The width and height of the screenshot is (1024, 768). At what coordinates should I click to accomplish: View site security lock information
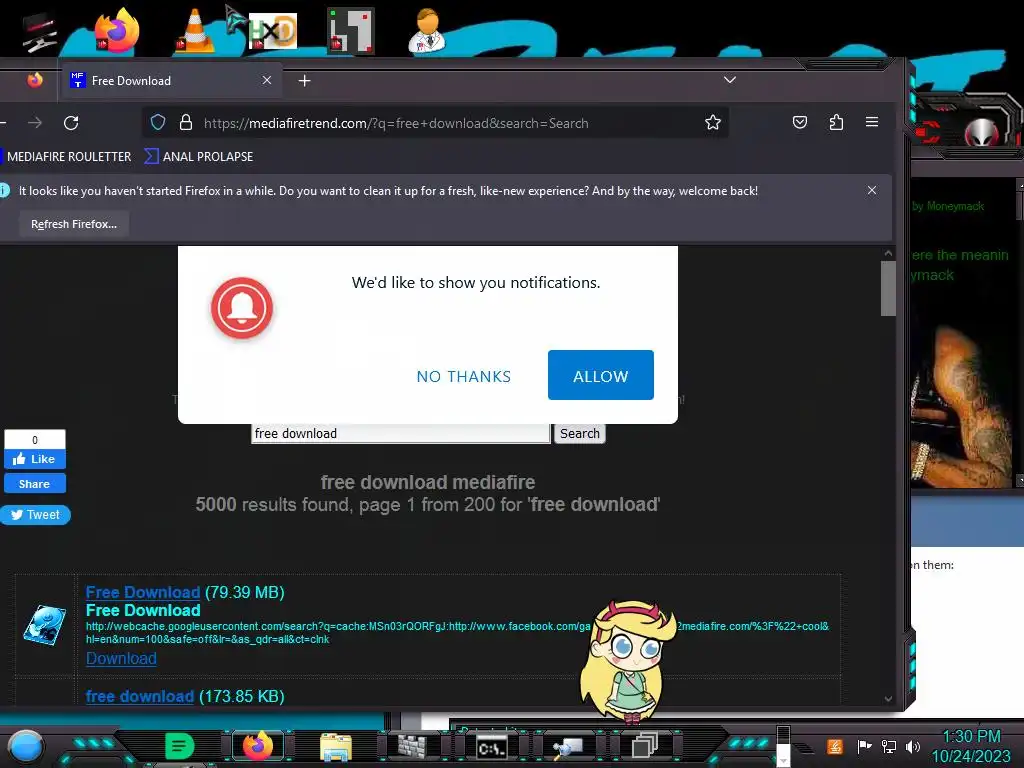(185, 122)
